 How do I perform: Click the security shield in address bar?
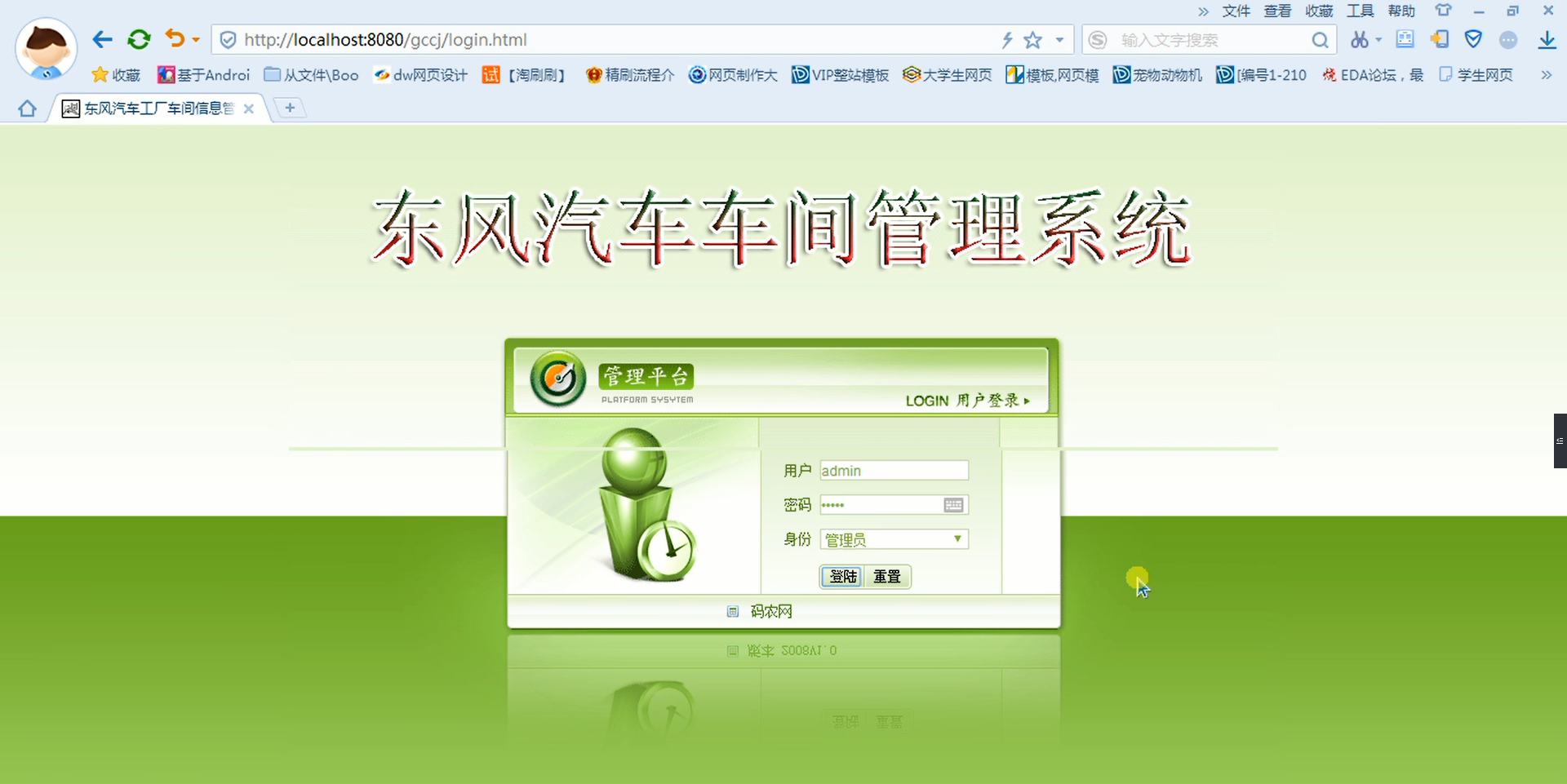(x=229, y=40)
